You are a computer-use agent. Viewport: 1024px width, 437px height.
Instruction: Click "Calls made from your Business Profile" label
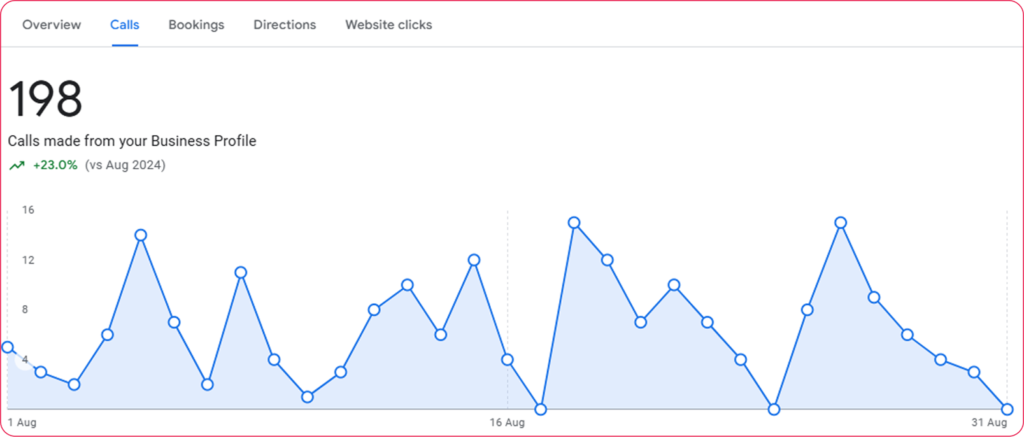click(x=132, y=141)
